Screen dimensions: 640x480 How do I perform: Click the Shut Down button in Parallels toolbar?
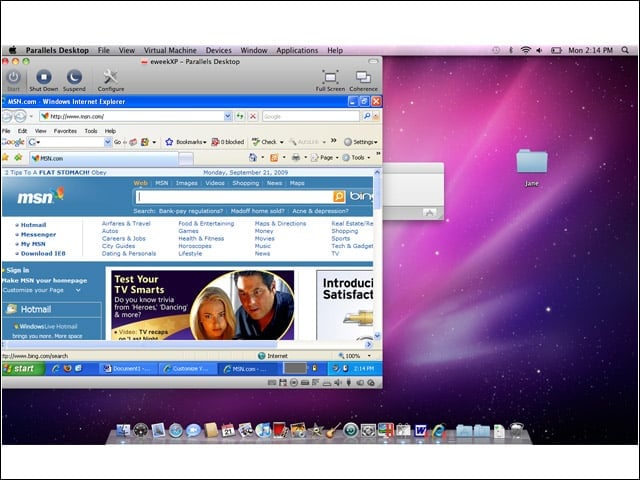click(x=44, y=80)
